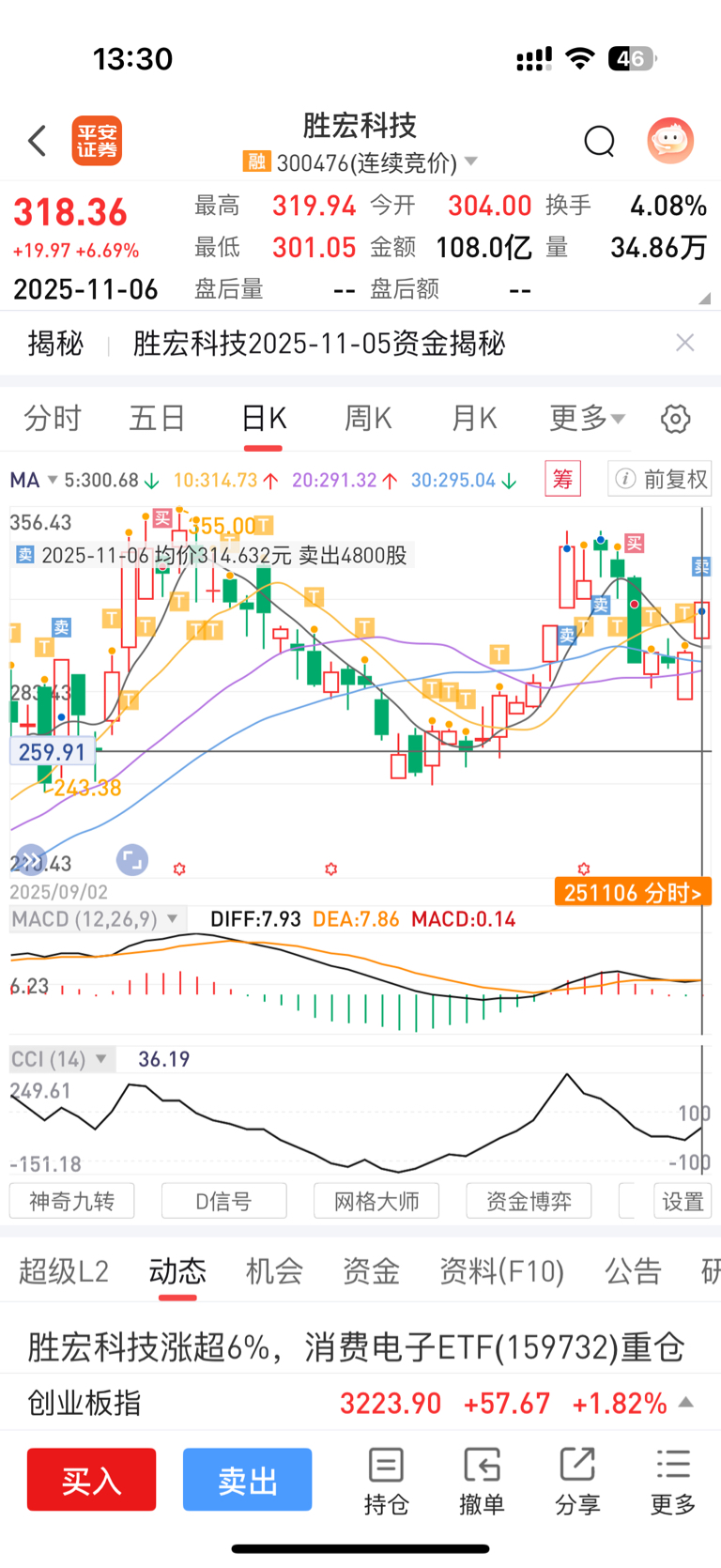Viewport: 721px width, 1568px height.
Task: Switch to the 月K tab
Action: coord(474,418)
